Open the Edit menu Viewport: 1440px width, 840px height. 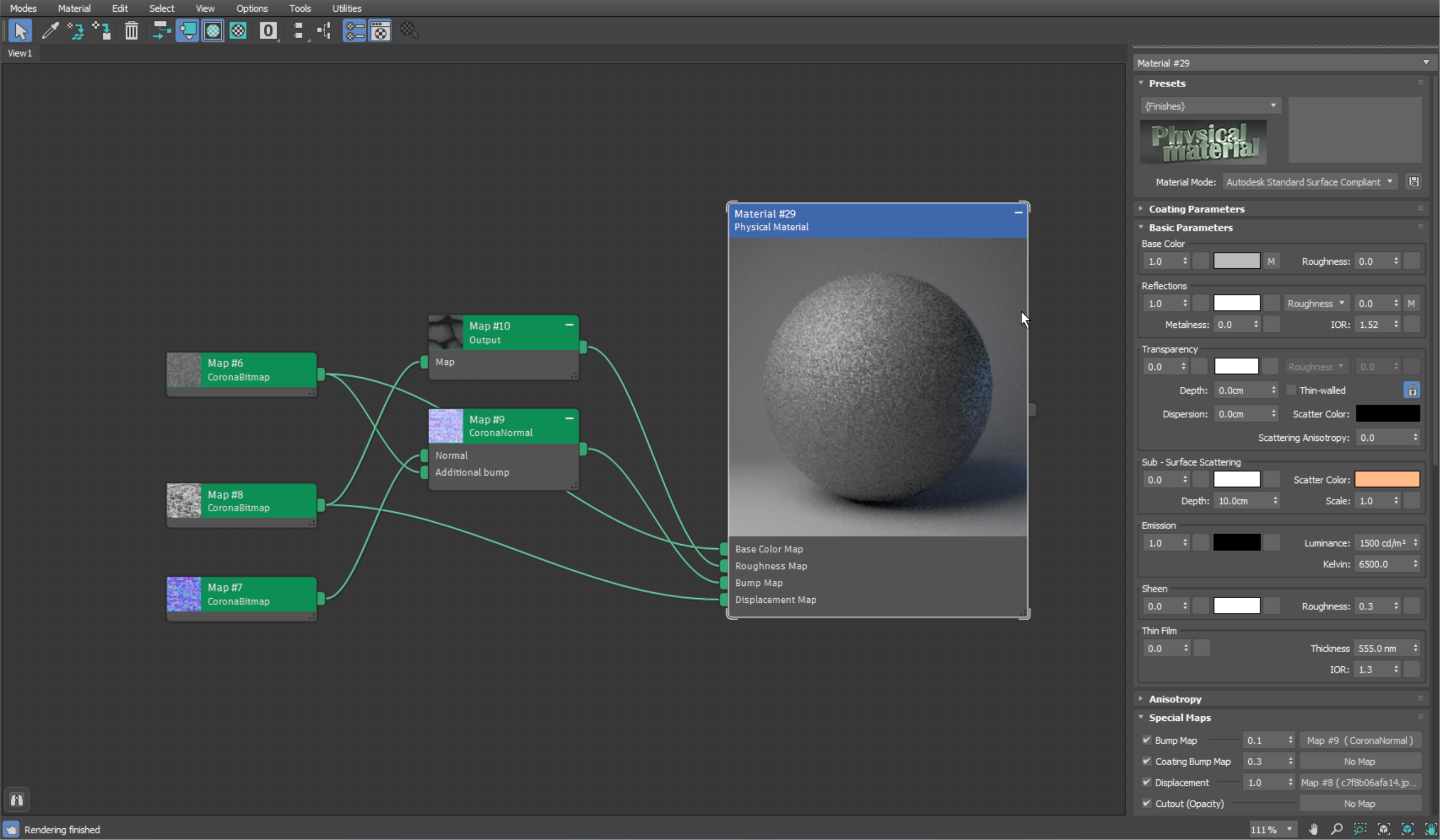click(x=120, y=8)
